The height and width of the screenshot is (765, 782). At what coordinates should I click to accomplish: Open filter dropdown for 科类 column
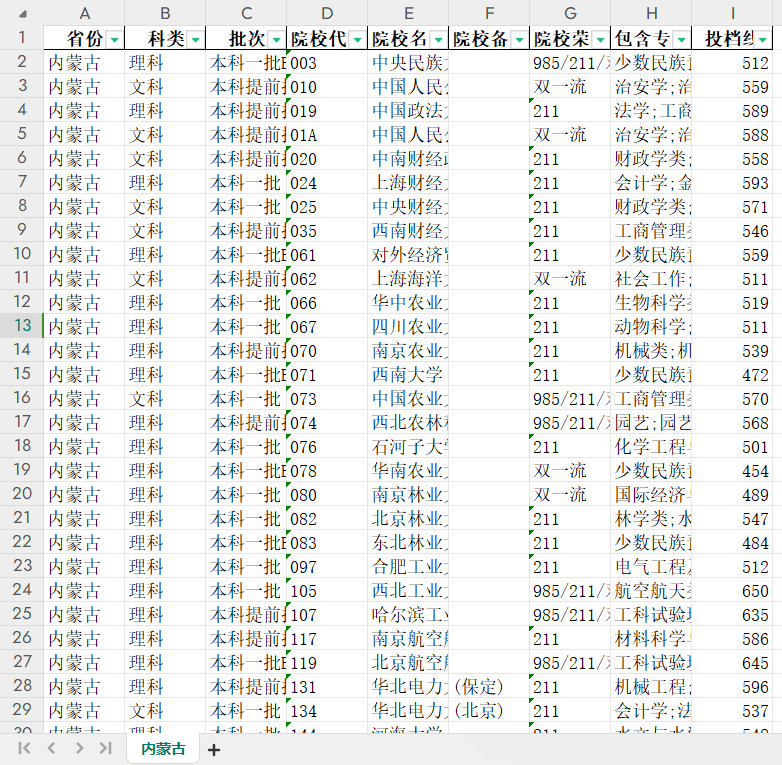[196, 39]
